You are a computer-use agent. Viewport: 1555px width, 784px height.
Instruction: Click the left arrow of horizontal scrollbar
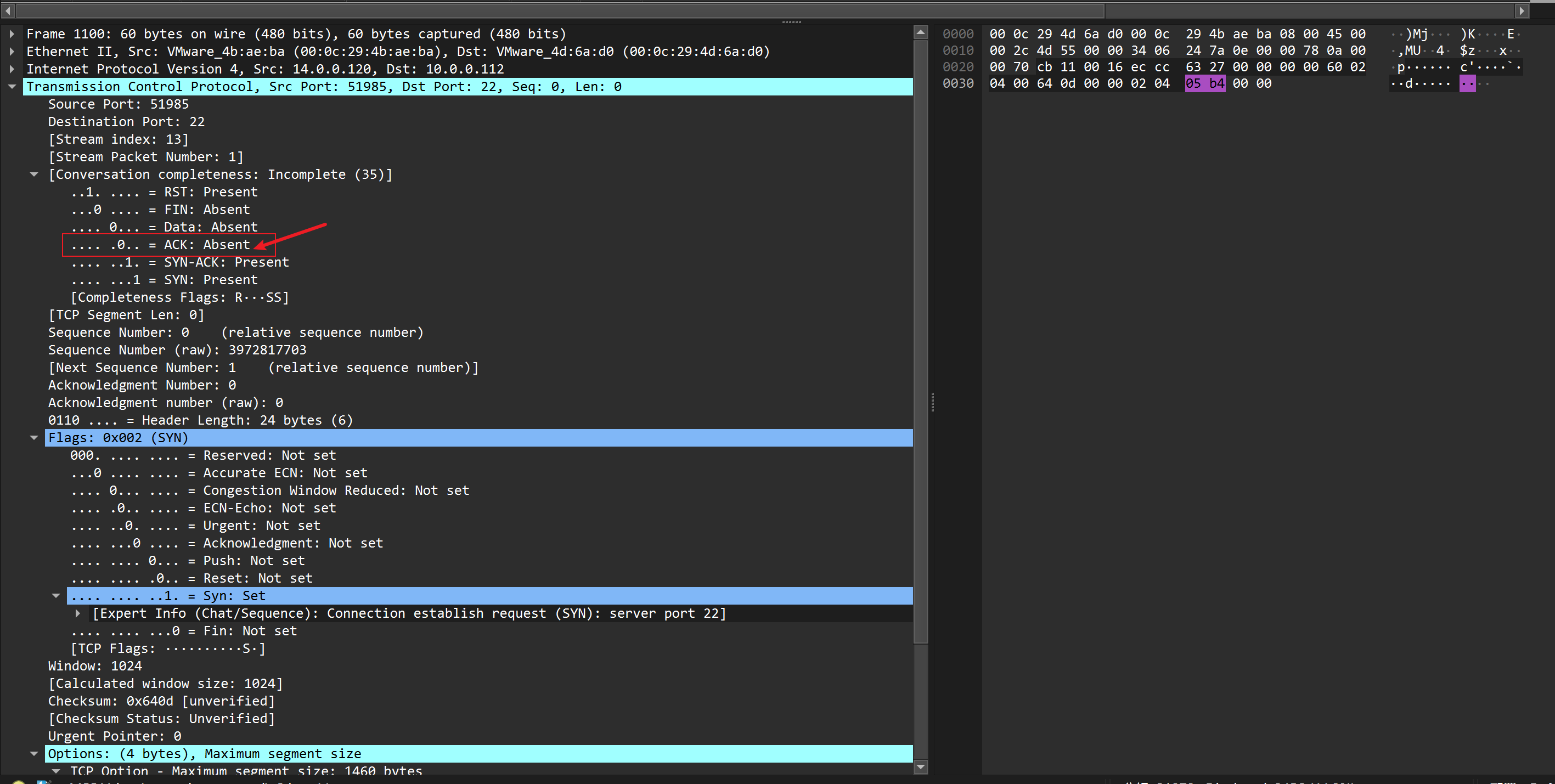coord(7,10)
